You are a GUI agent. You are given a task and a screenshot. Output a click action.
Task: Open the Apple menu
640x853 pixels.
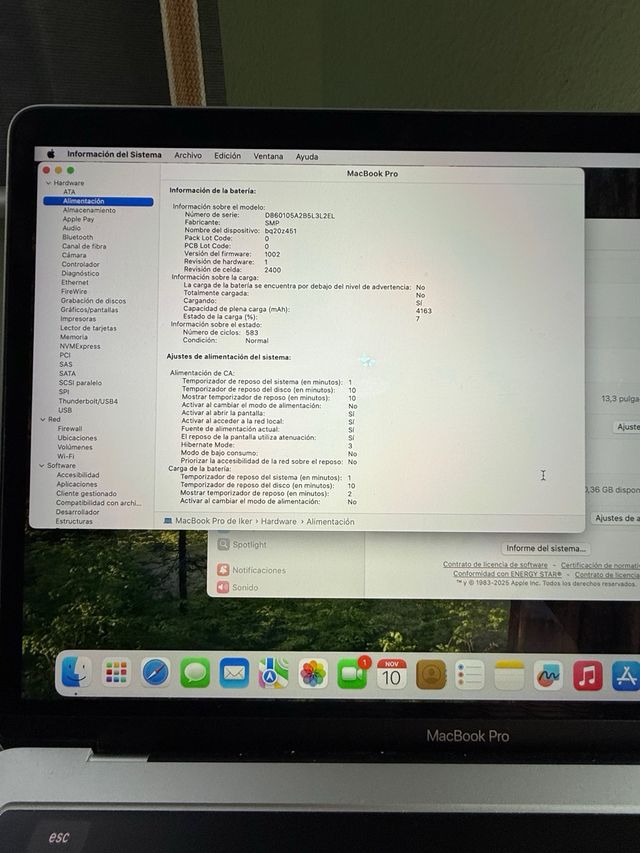pyautogui.click(x=51, y=154)
